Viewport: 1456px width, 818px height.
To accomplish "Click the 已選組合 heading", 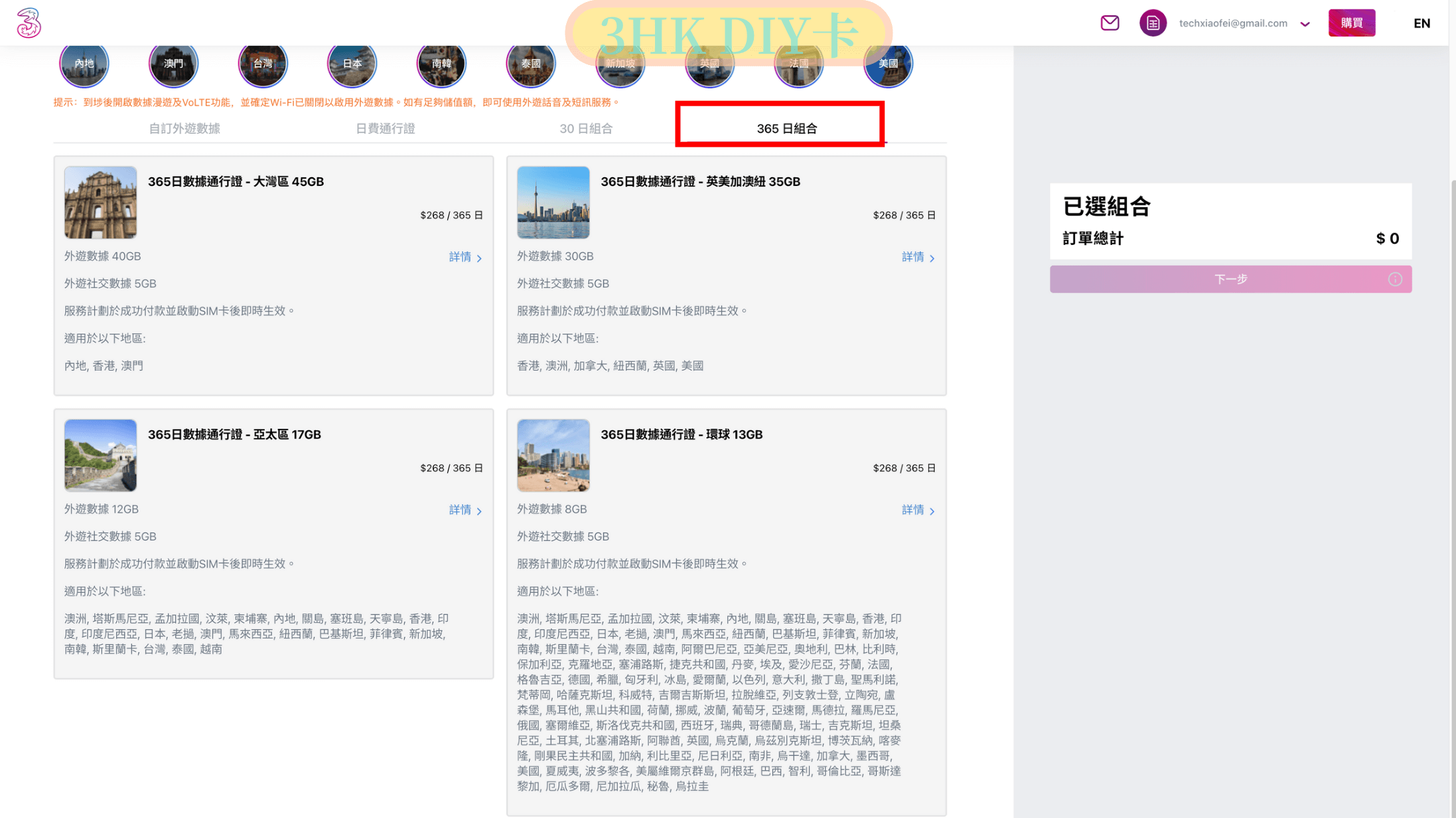I will click(x=1106, y=206).
